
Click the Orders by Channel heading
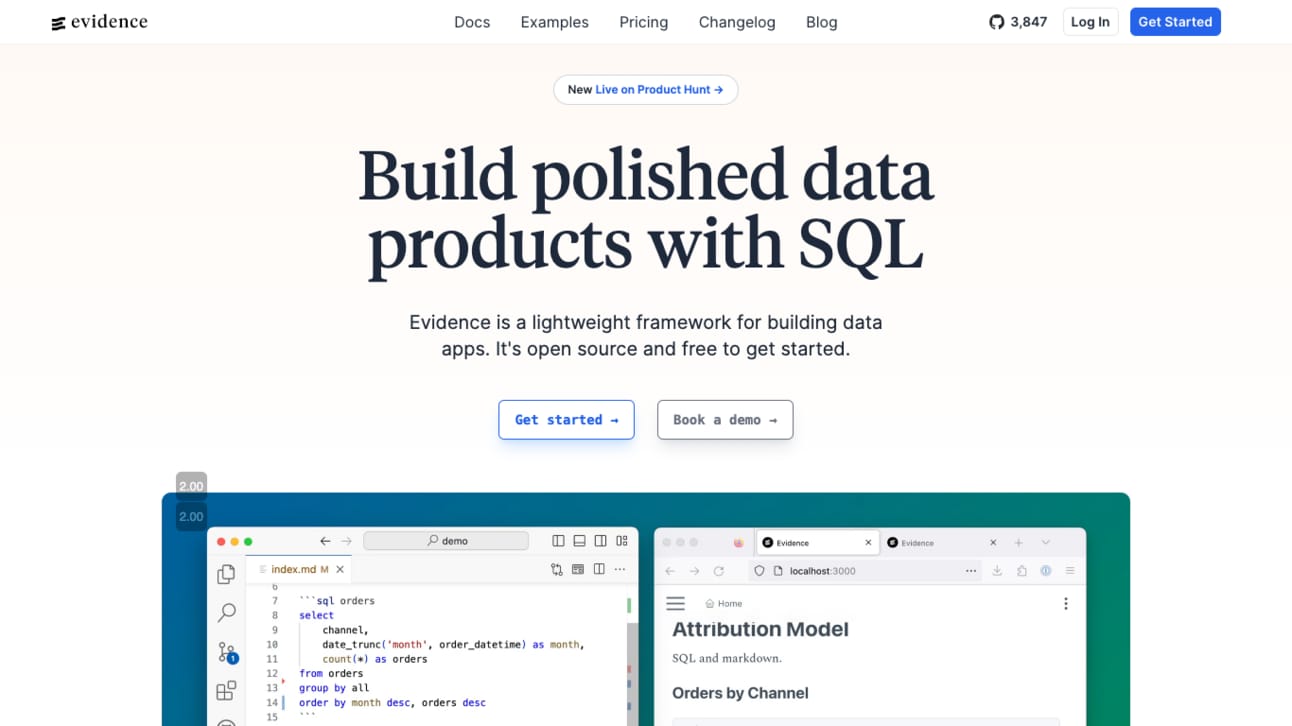(x=740, y=693)
